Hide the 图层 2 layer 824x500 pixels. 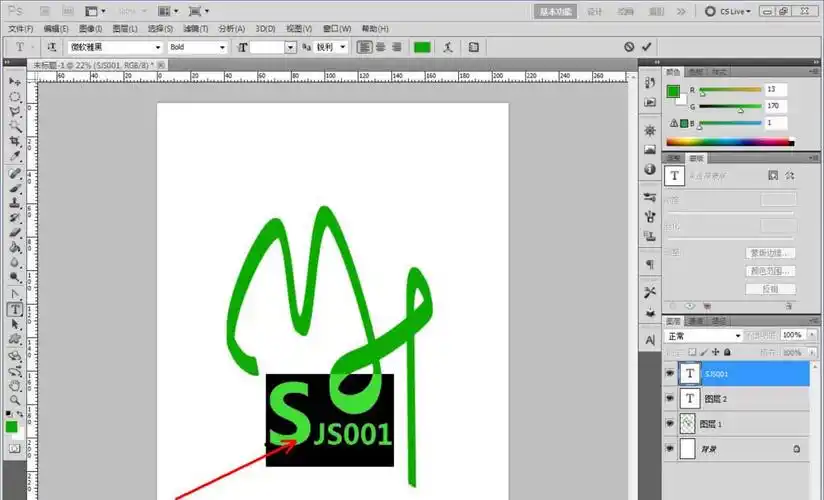[670, 399]
